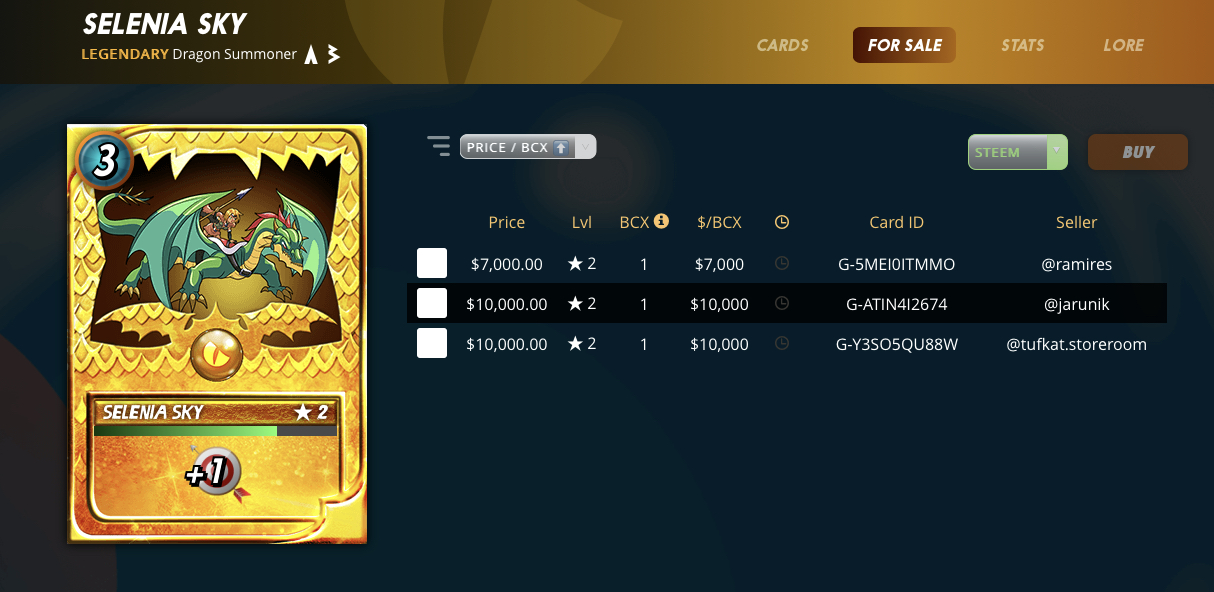Click the dragon element orb on card
1214x592 pixels.
click(x=216, y=354)
